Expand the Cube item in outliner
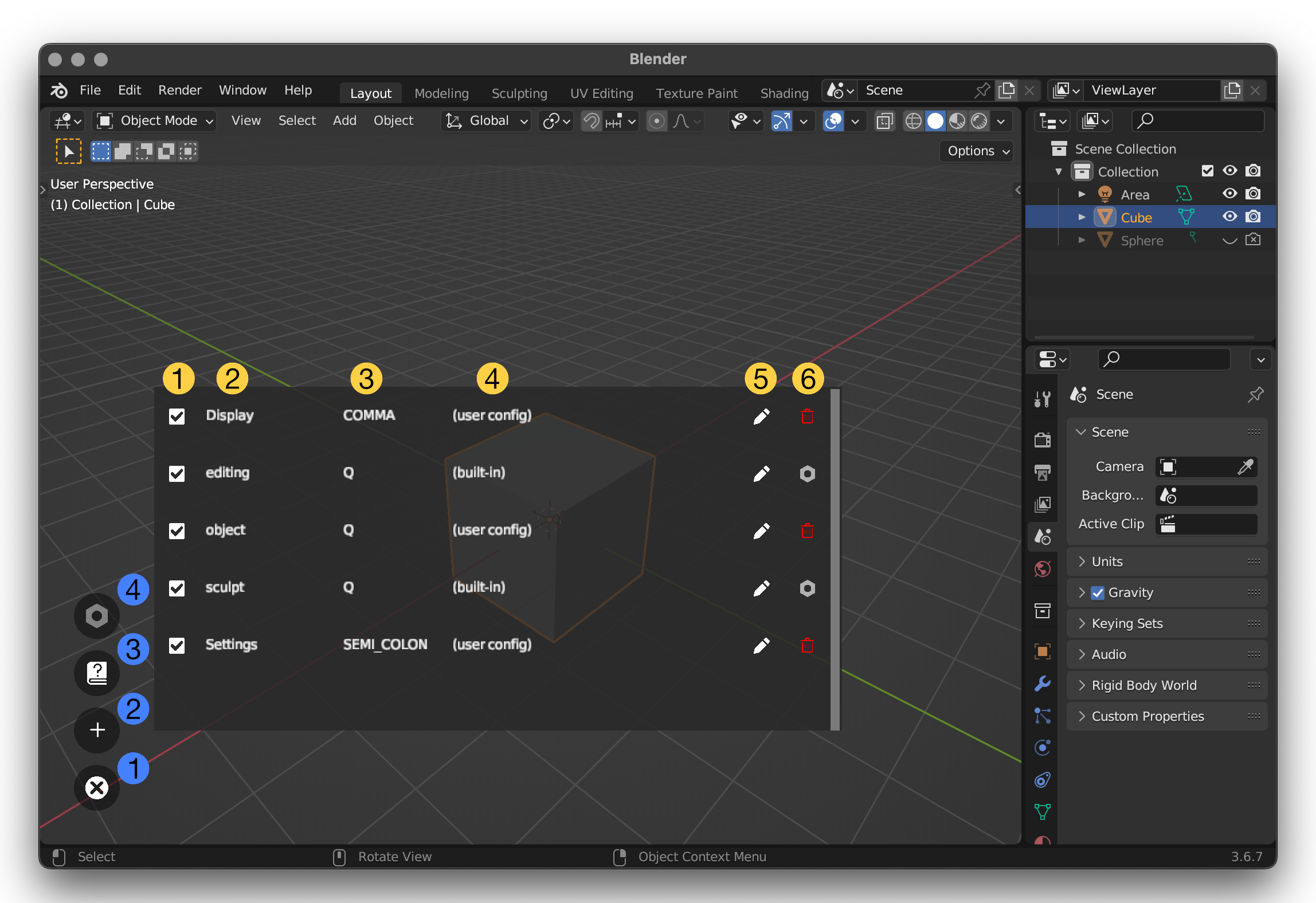The width and height of the screenshot is (1316, 903). (x=1082, y=217)
